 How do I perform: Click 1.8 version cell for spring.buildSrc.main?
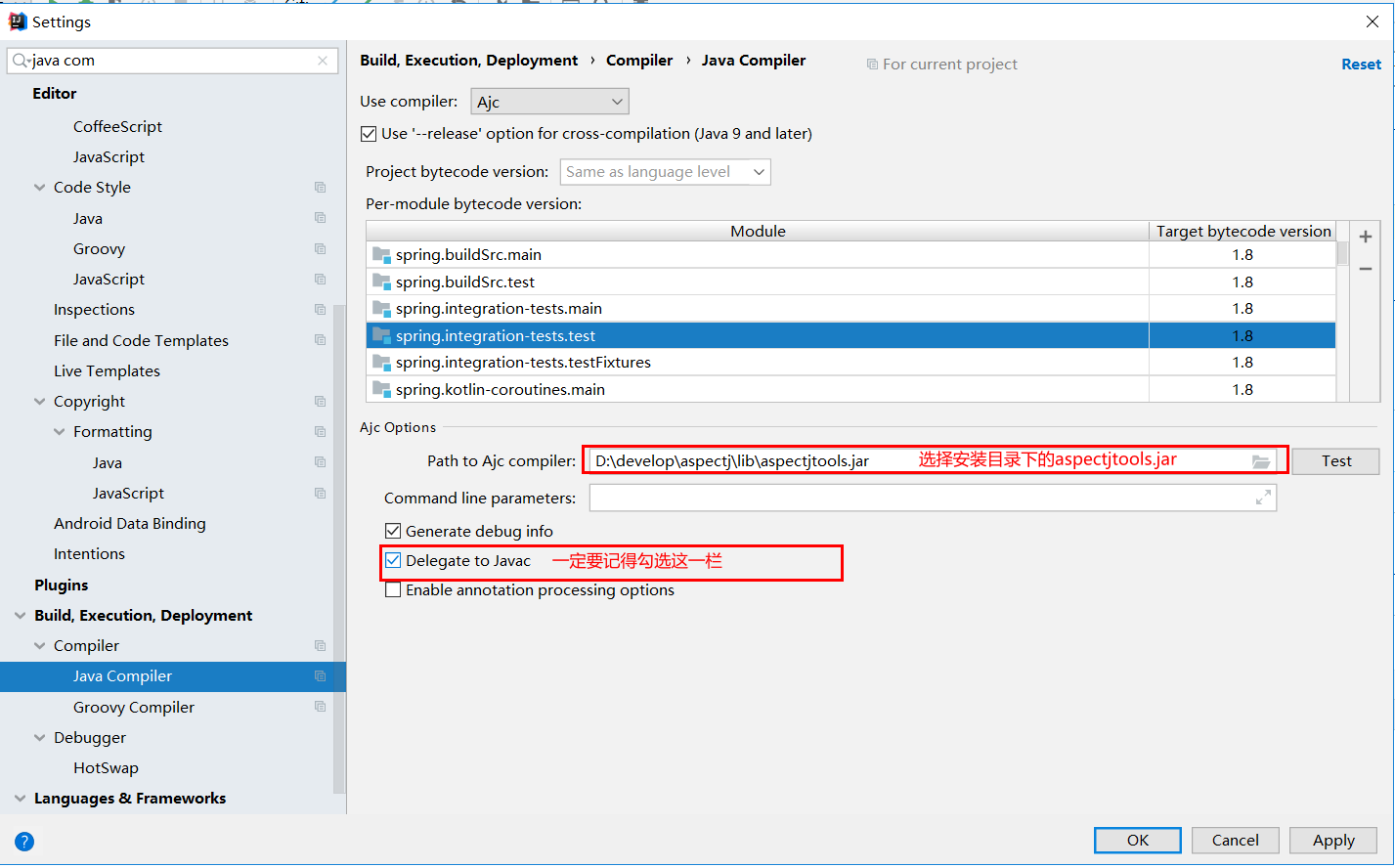(x=1242, y=254)
